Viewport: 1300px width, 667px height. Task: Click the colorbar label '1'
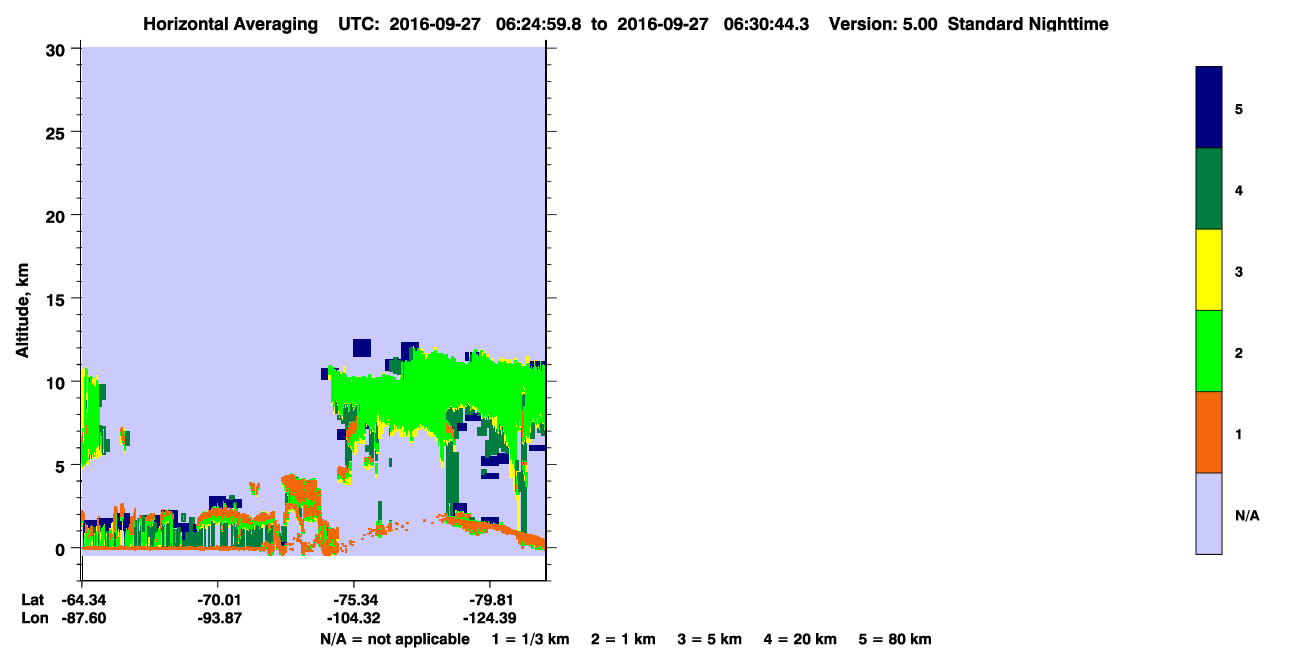(1239, 434)
